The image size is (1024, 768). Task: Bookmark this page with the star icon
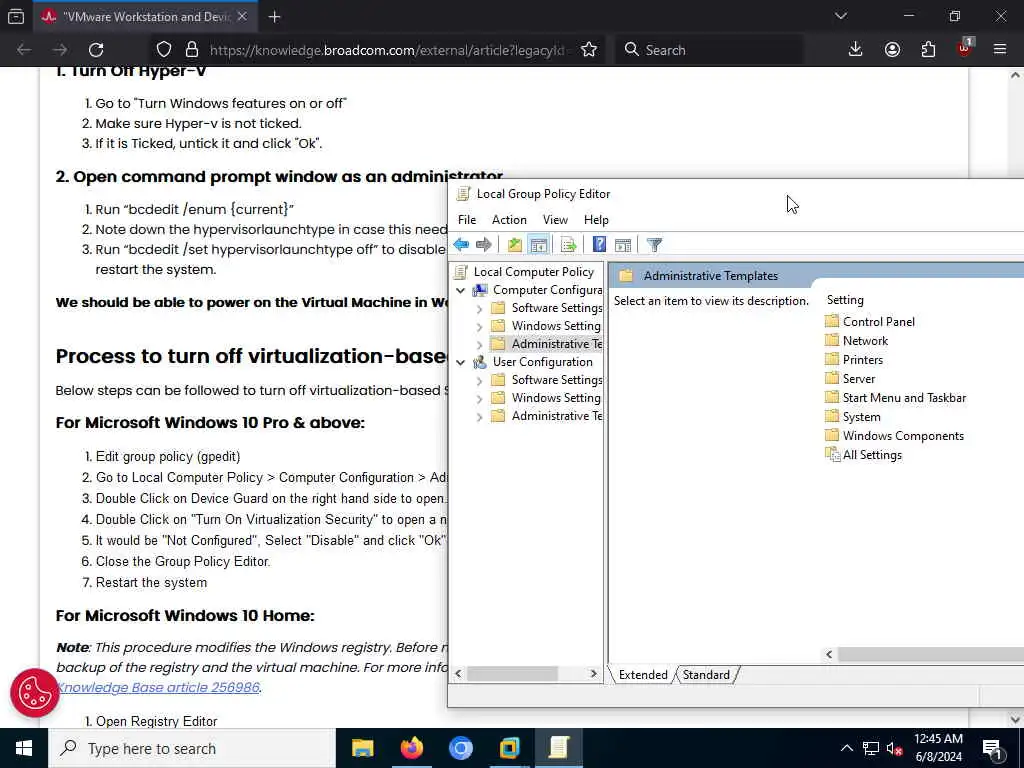(x=589, y=50)
